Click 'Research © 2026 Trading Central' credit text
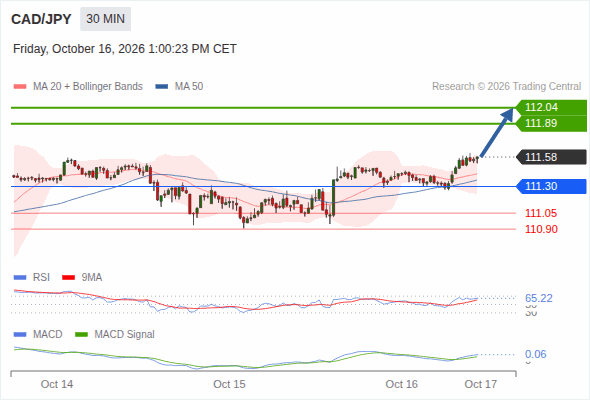 tap(506, 87)
